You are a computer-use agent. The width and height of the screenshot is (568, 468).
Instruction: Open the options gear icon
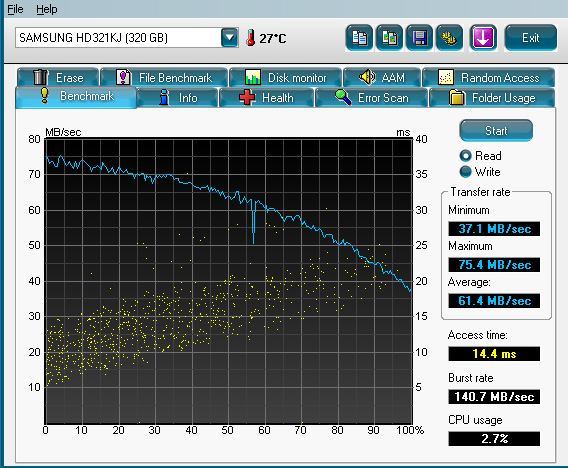click(449, 38)
